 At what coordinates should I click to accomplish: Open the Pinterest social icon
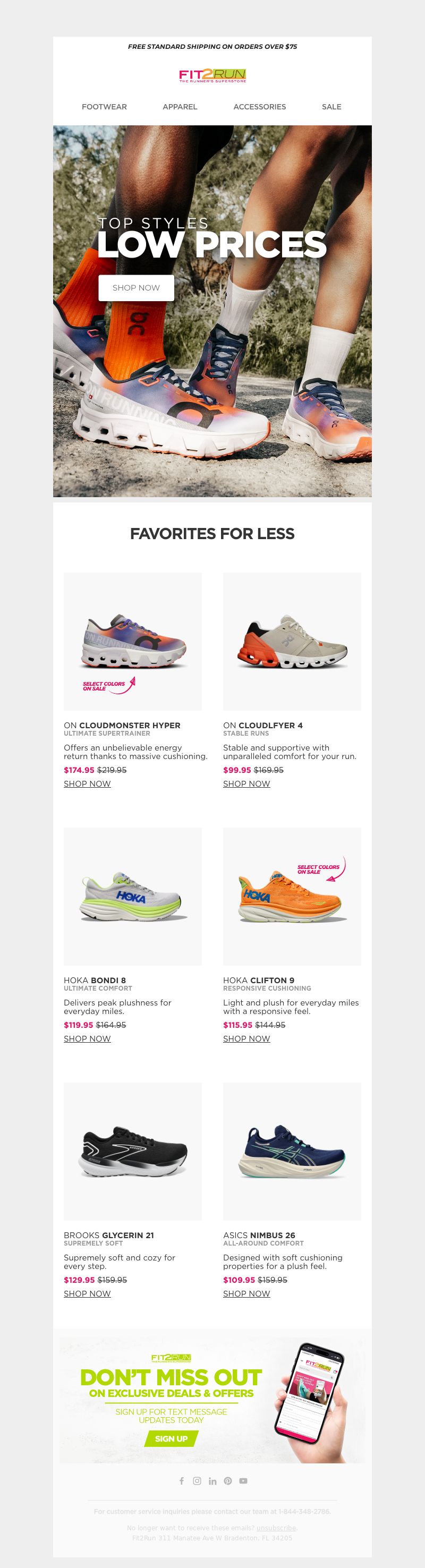click(228, 1480)
